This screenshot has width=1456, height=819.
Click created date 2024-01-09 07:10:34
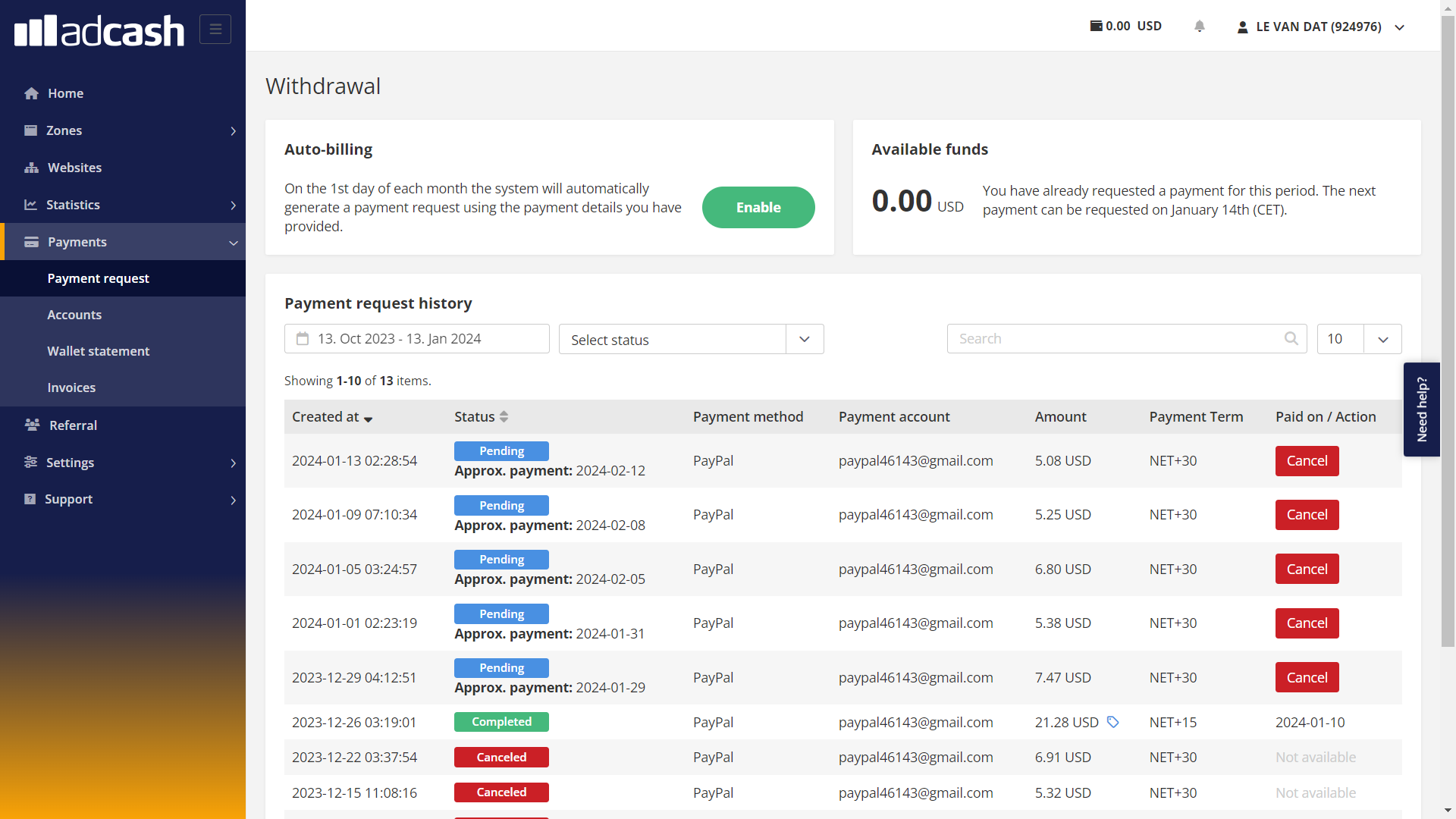[354, 515]
